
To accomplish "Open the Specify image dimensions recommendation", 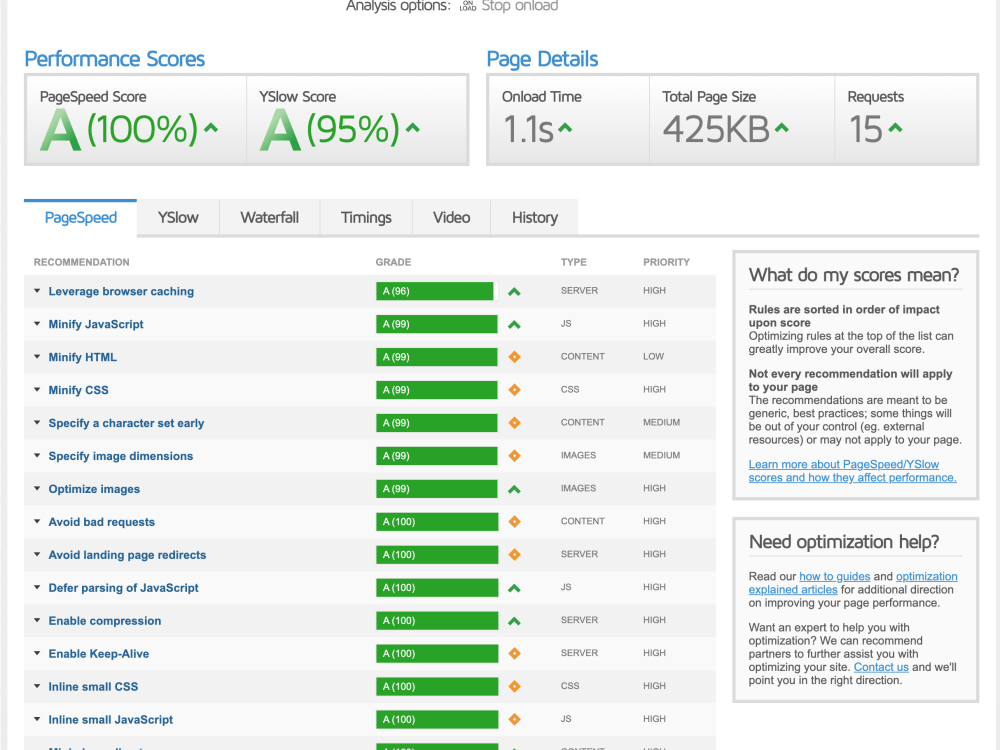I will [x=121, y=456].
